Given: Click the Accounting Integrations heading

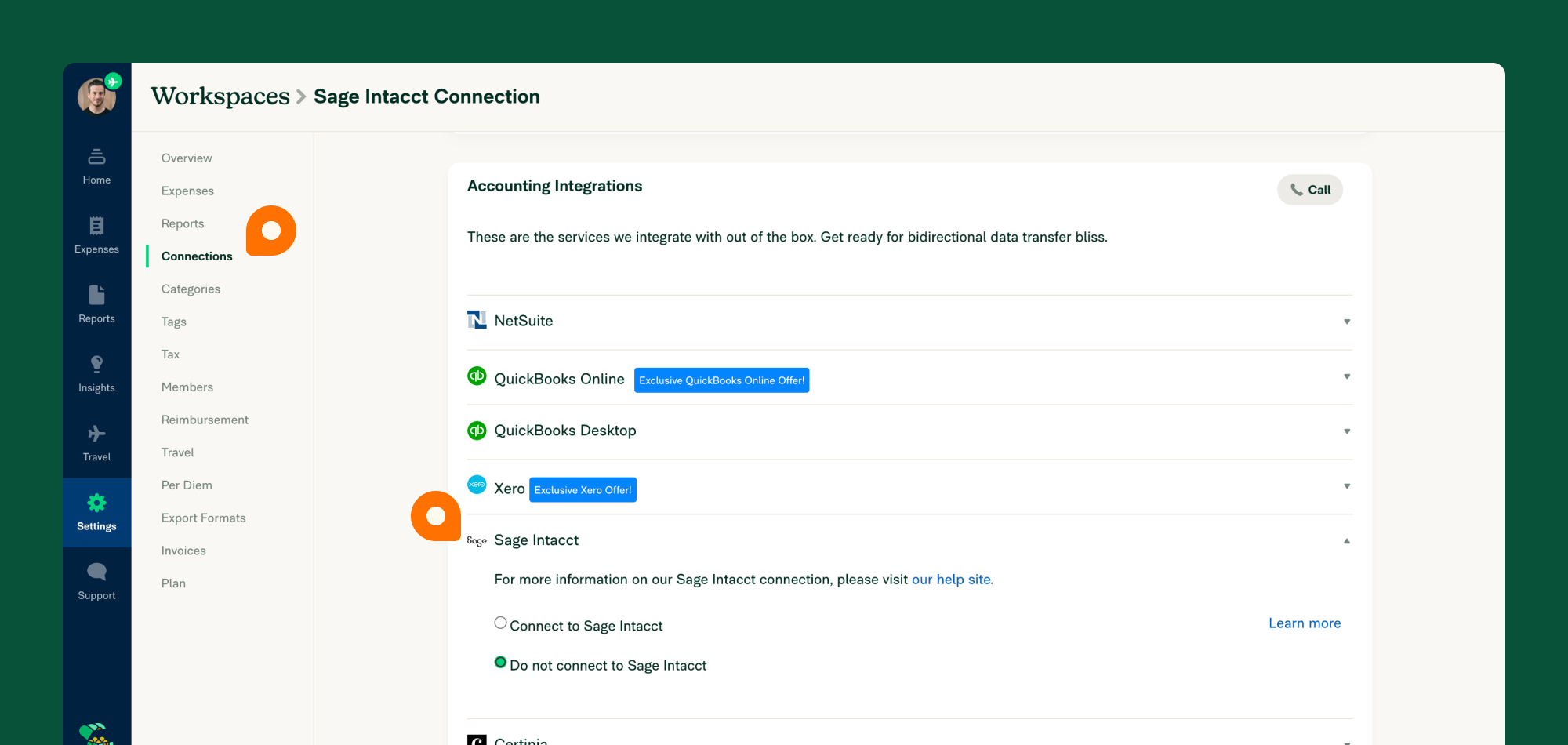Looking at the screenshot, I should (x=554, y=186).
